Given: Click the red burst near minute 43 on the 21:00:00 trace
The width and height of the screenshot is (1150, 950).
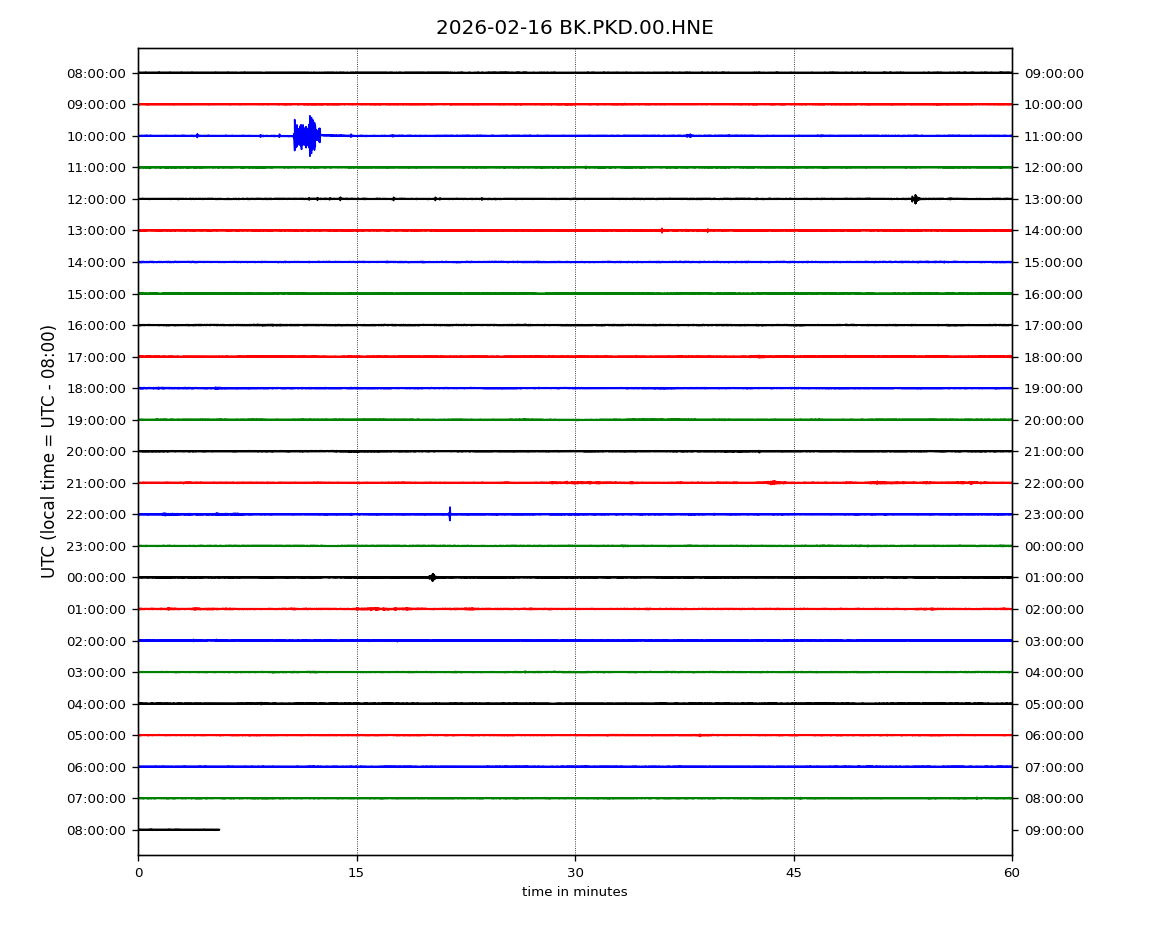Looking at the screenshot, I should 772,482.
